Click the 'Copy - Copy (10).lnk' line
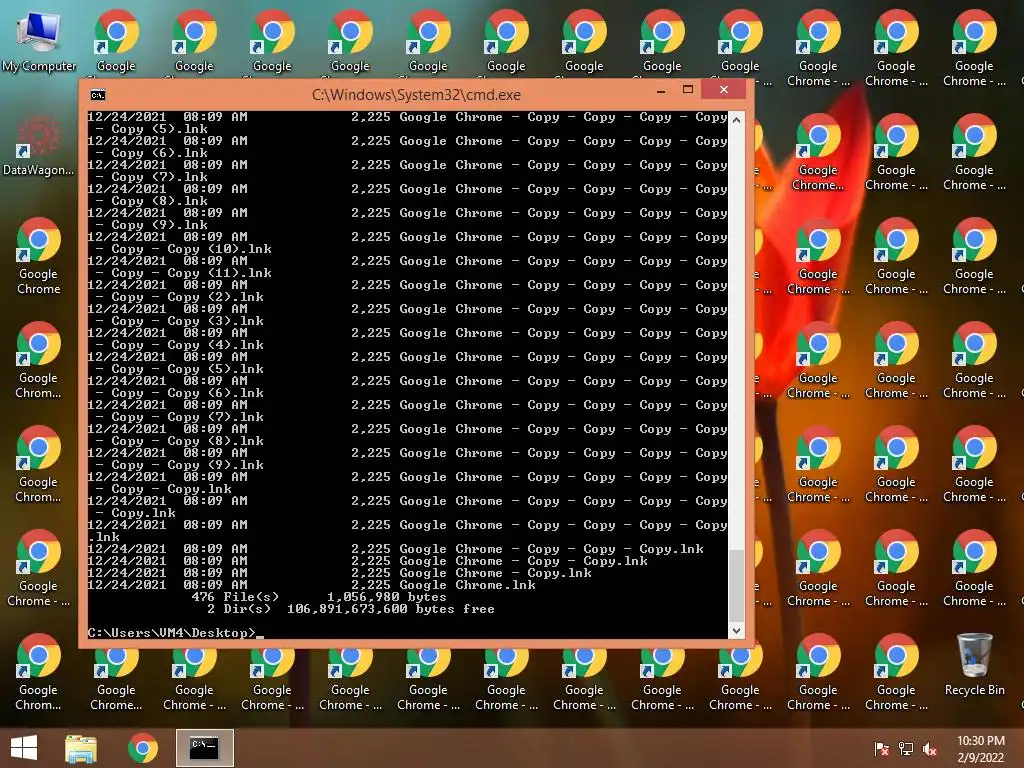Viewport: 1024px width, 768px height. [183, 249]
